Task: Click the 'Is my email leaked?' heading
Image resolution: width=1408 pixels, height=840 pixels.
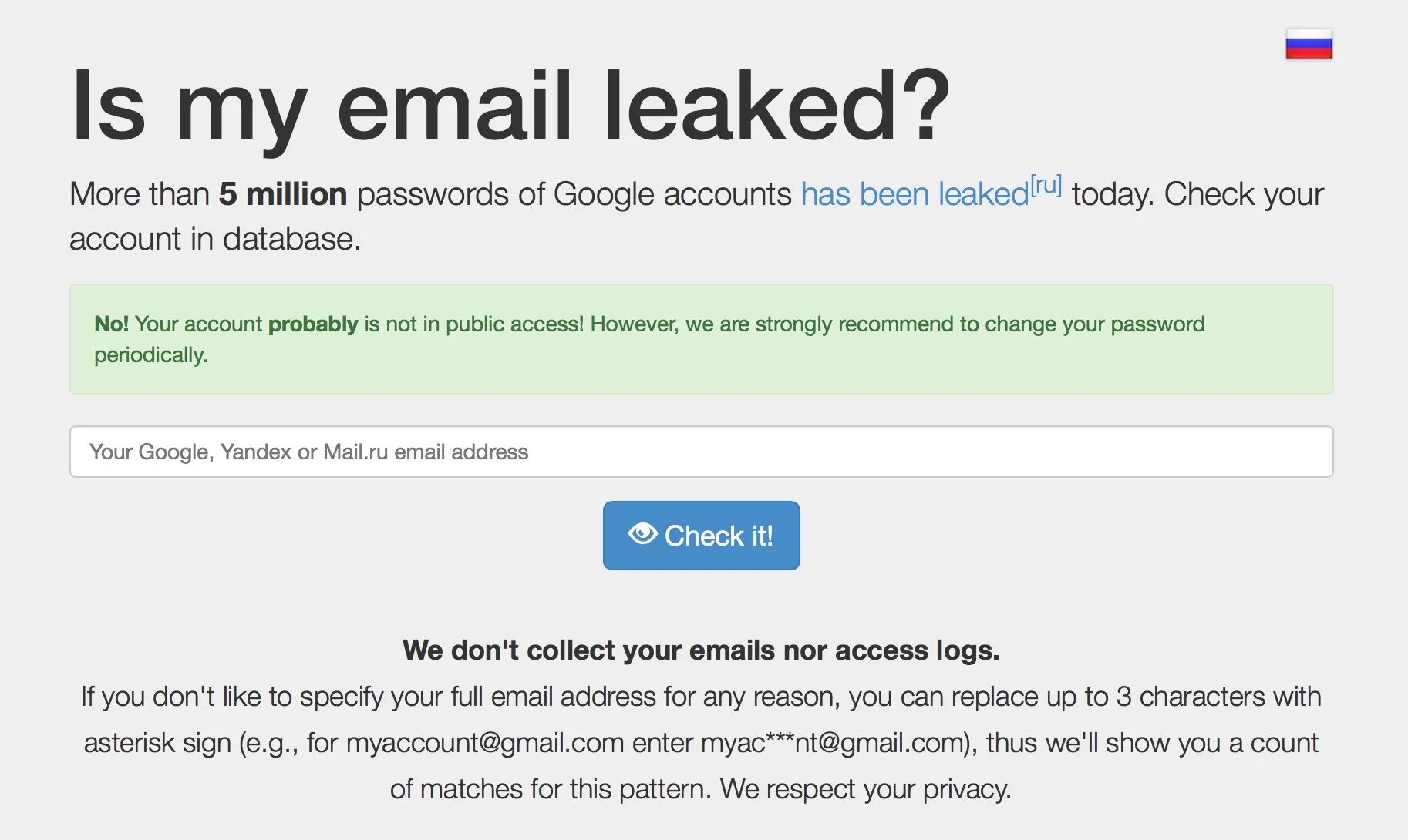Action: point(510,106)
